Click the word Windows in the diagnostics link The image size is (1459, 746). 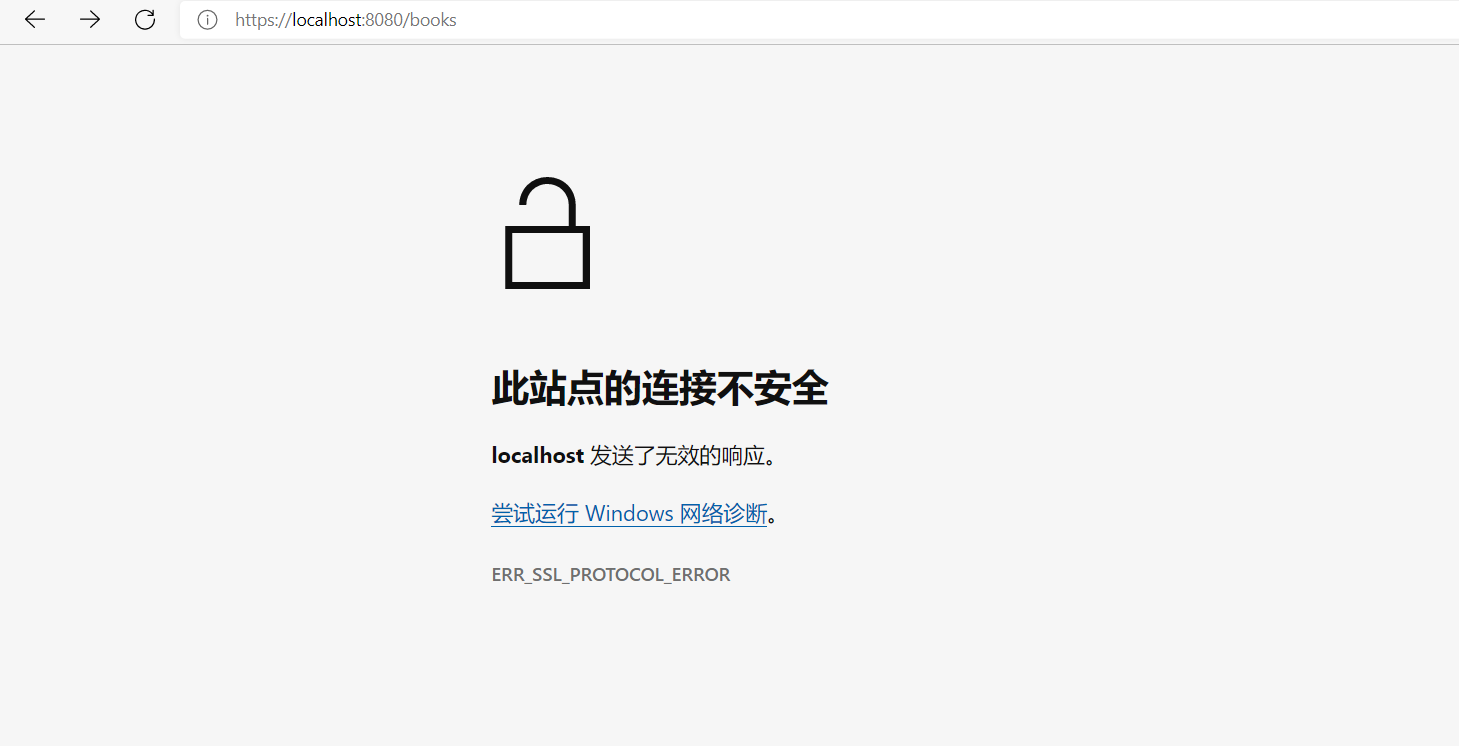(629, 514)
